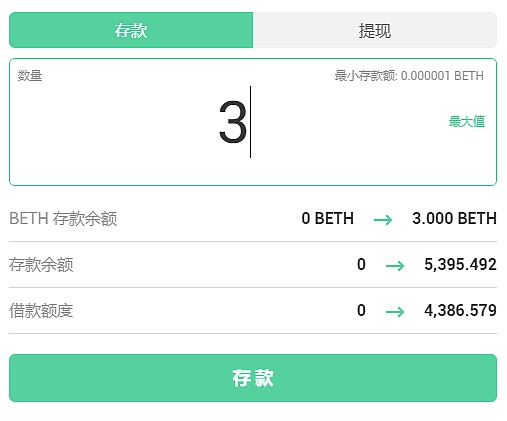Click the arrow in 借款额度 row
The image size is (507, 421).
pos(395,311)
